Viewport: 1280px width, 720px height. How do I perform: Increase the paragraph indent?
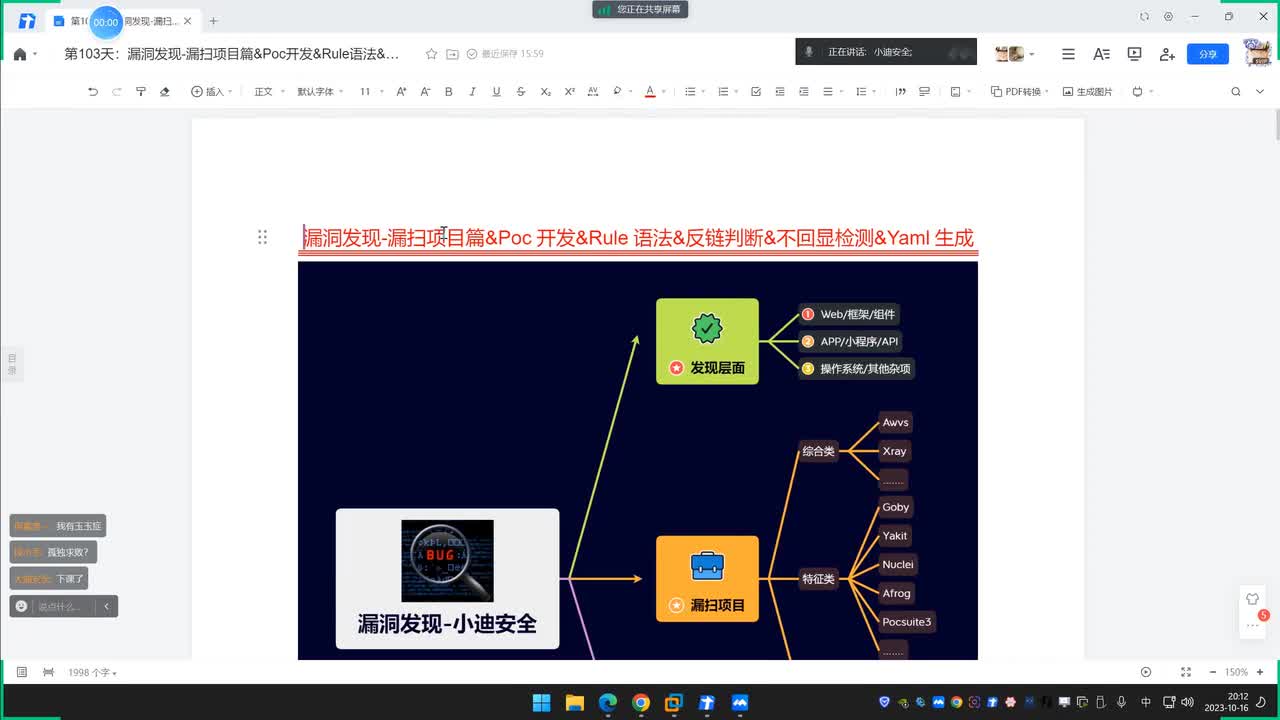pos(804,91)
